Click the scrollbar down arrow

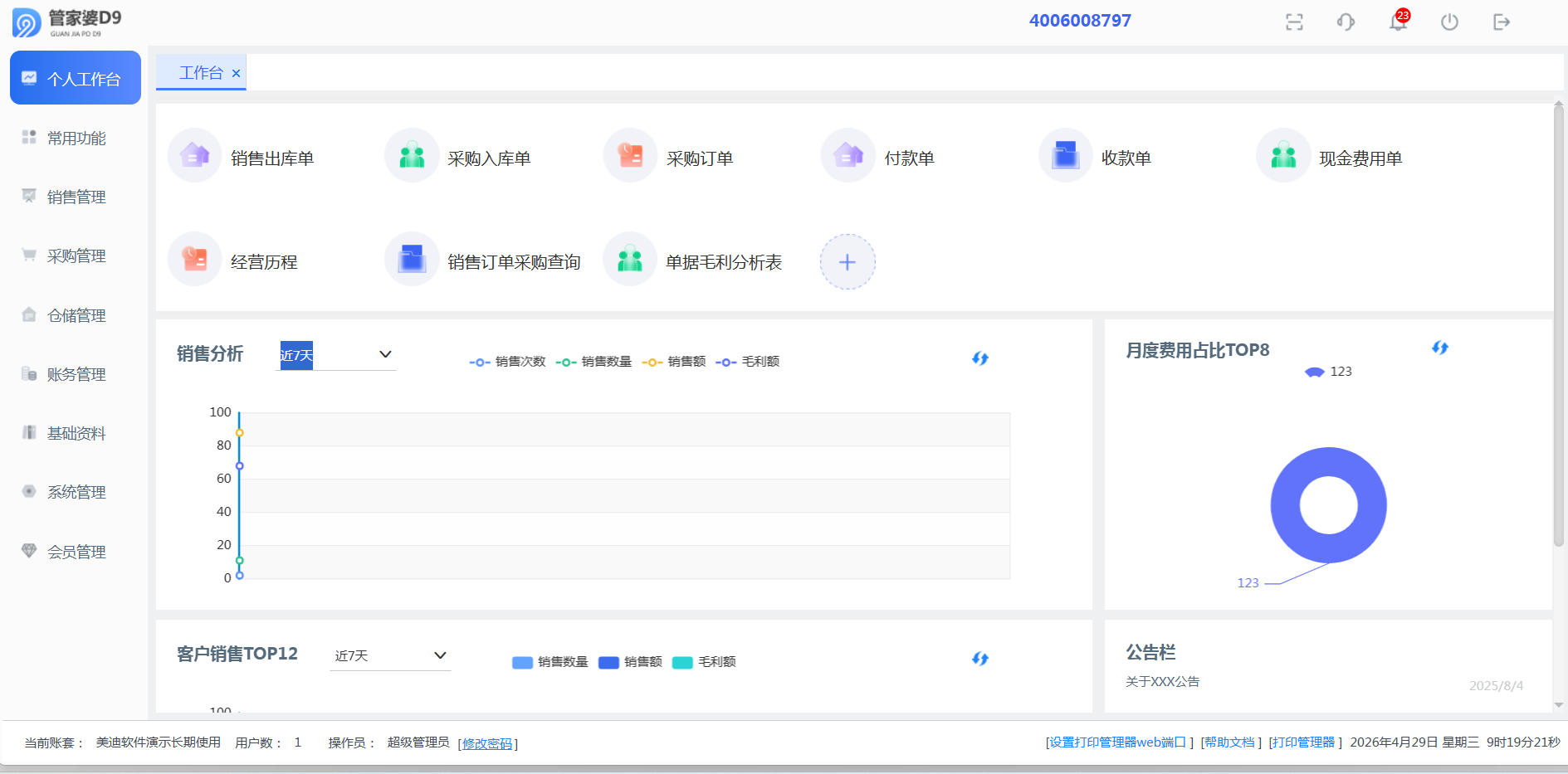coord(1558,705)
